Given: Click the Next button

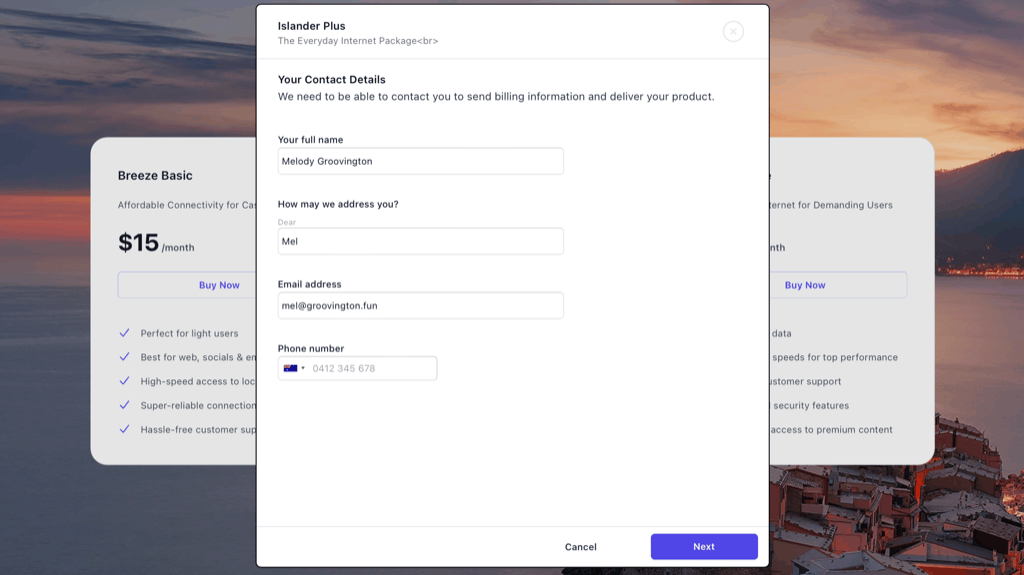Looking at the screenshot, I should point(704,546).
